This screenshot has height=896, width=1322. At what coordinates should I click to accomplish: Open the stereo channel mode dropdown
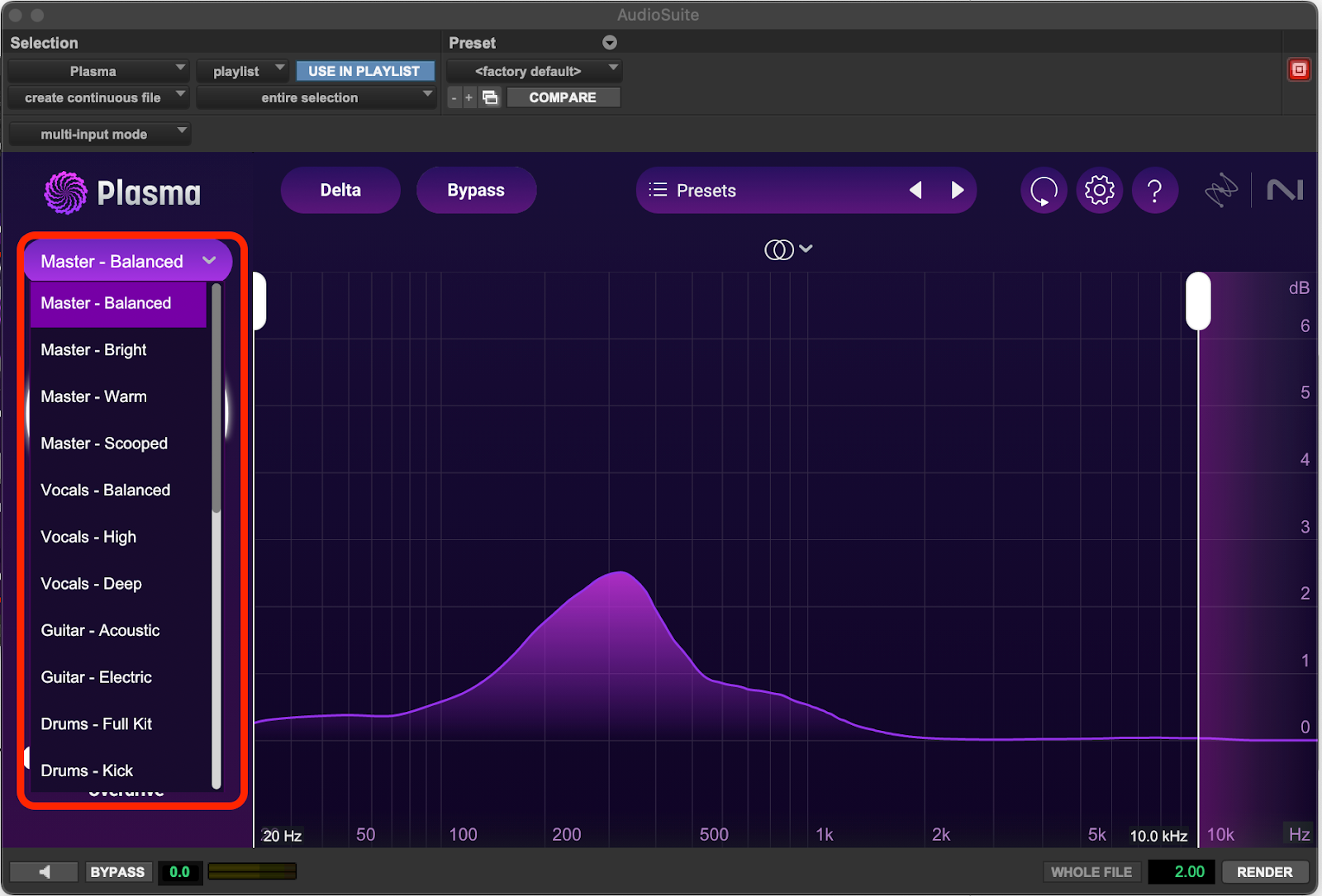click(x=788, y=249)
